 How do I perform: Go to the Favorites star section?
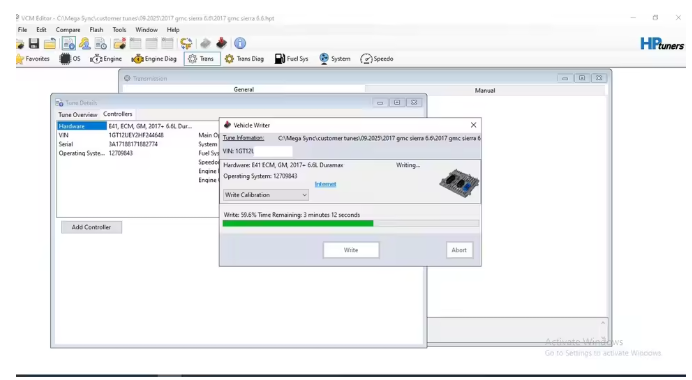(33, 59)
